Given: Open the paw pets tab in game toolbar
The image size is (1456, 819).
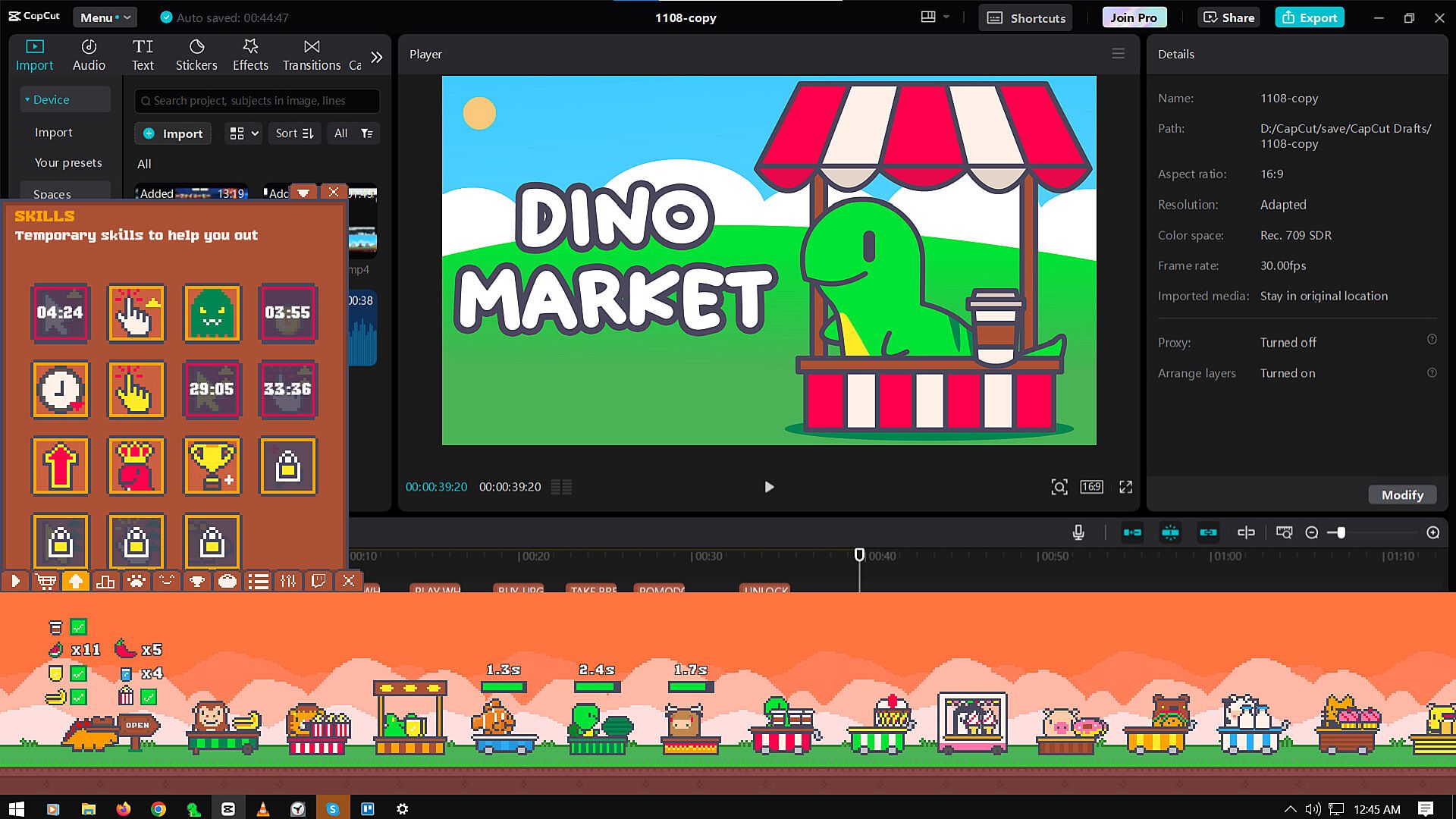Looking at the screenshot, I should coord(136,582).
